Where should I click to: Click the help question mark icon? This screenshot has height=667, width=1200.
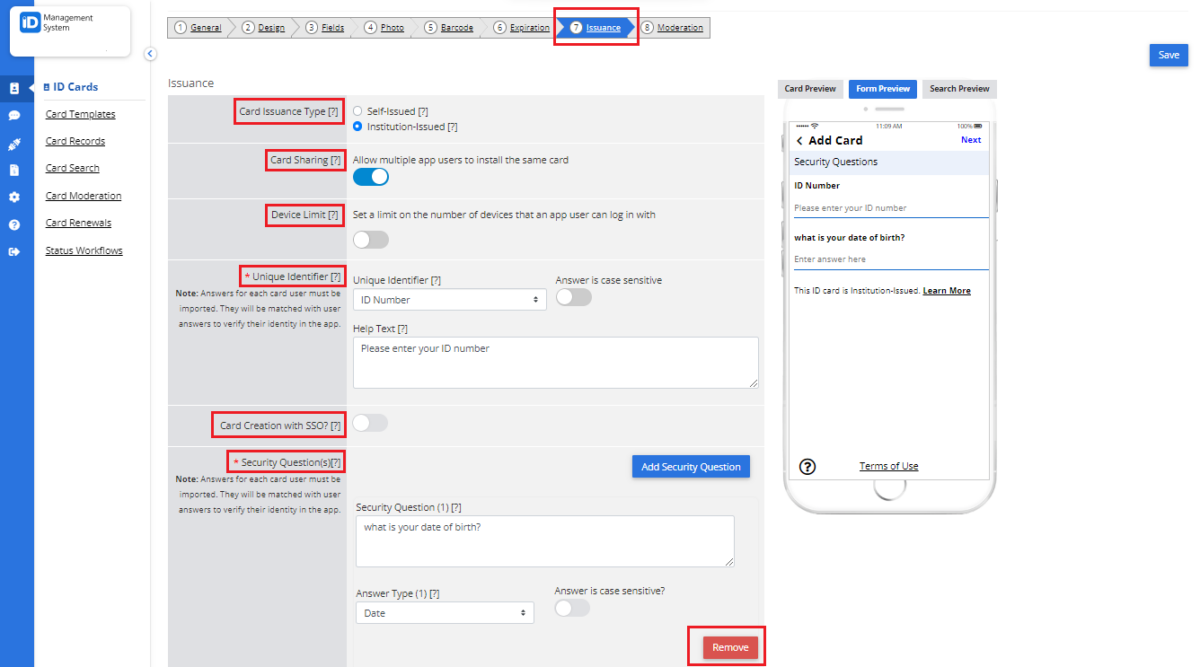[x=13, y=224]
